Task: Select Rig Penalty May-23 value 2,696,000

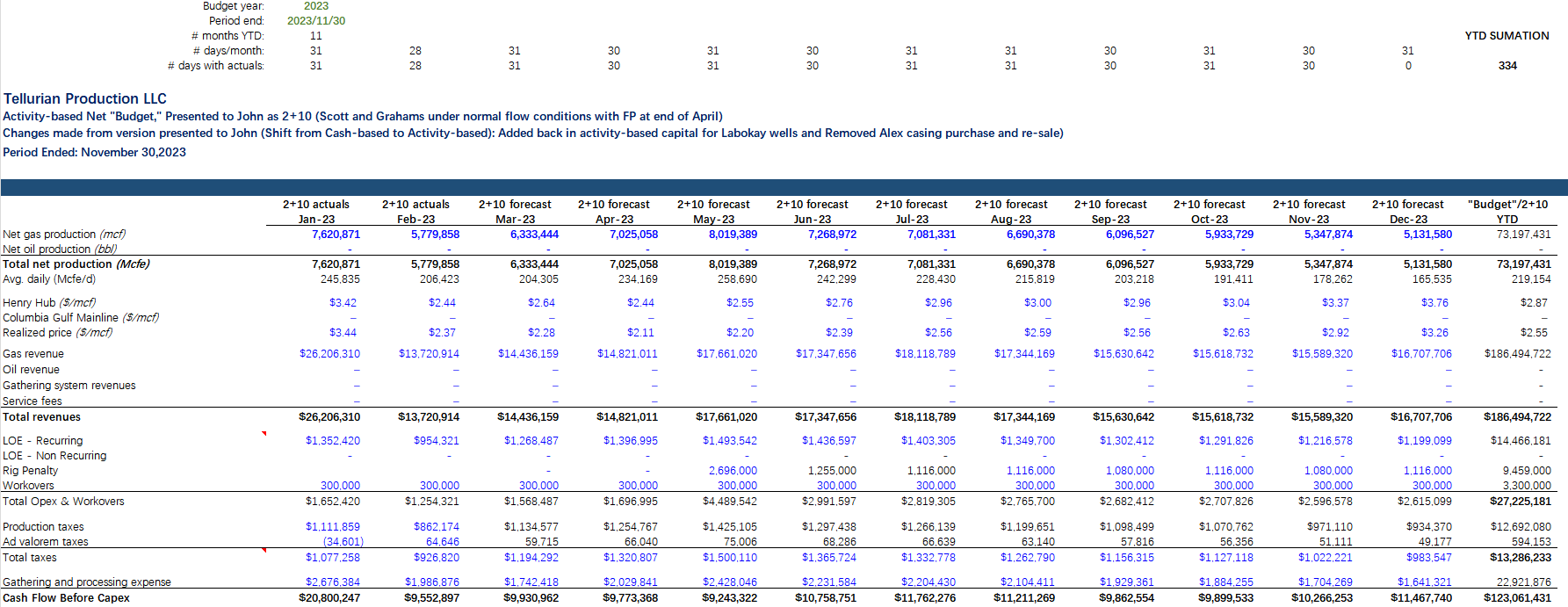Action: pos(733,471)
